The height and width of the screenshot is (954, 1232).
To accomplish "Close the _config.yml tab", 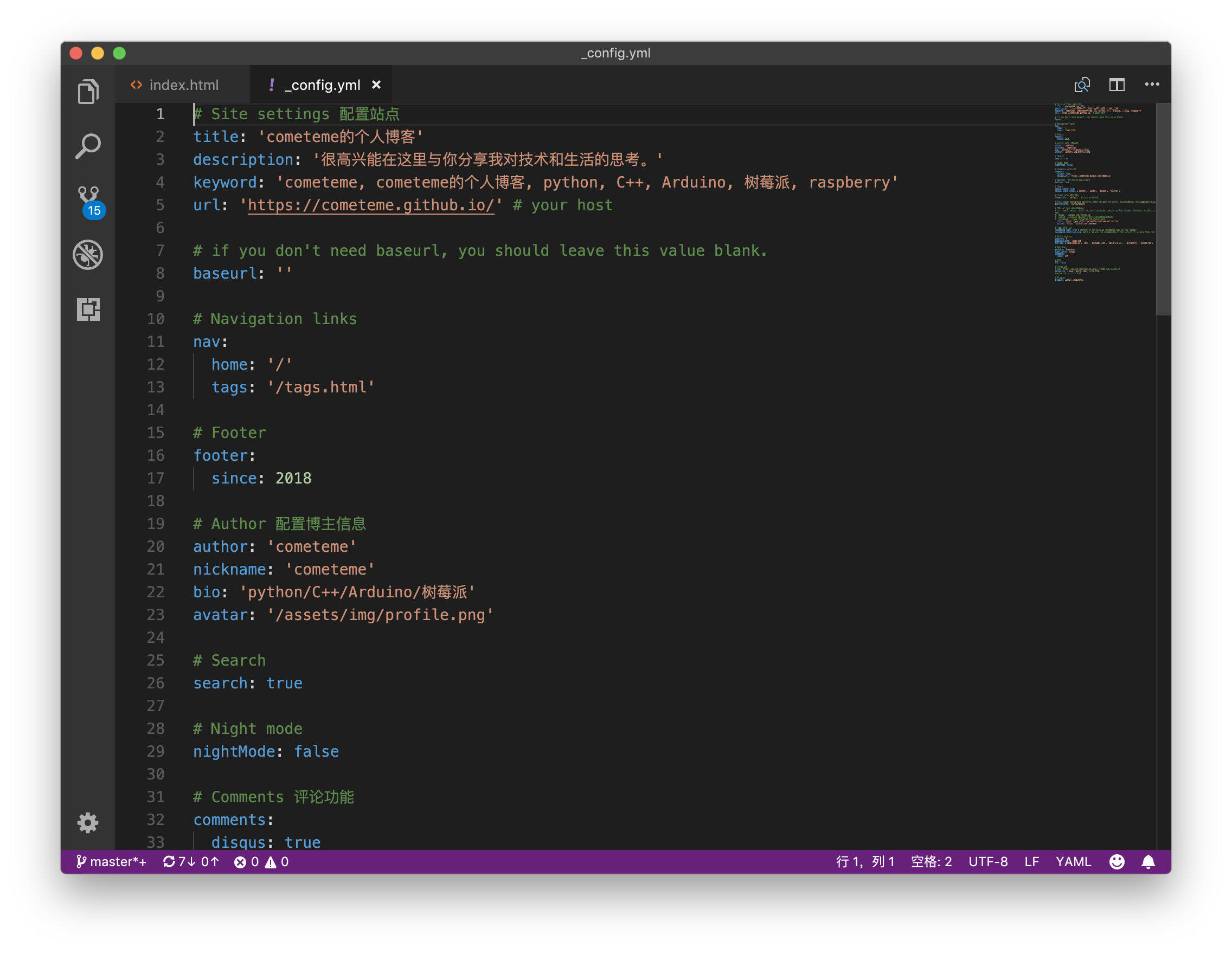I will click(x=376, y=85).
